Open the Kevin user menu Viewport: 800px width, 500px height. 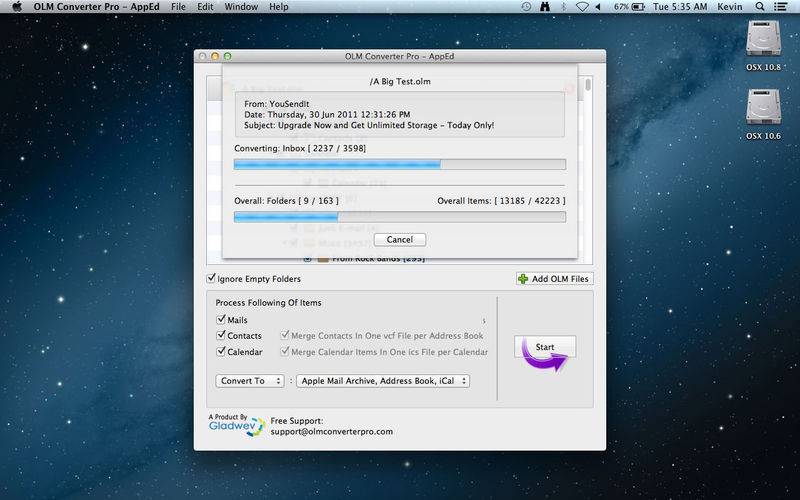click(x=730, y=7)
